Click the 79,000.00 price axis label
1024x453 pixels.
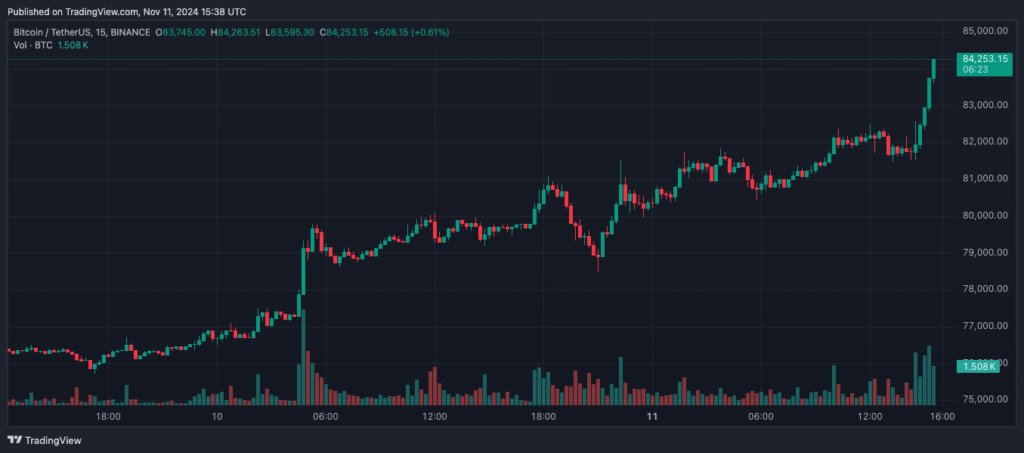985,252
